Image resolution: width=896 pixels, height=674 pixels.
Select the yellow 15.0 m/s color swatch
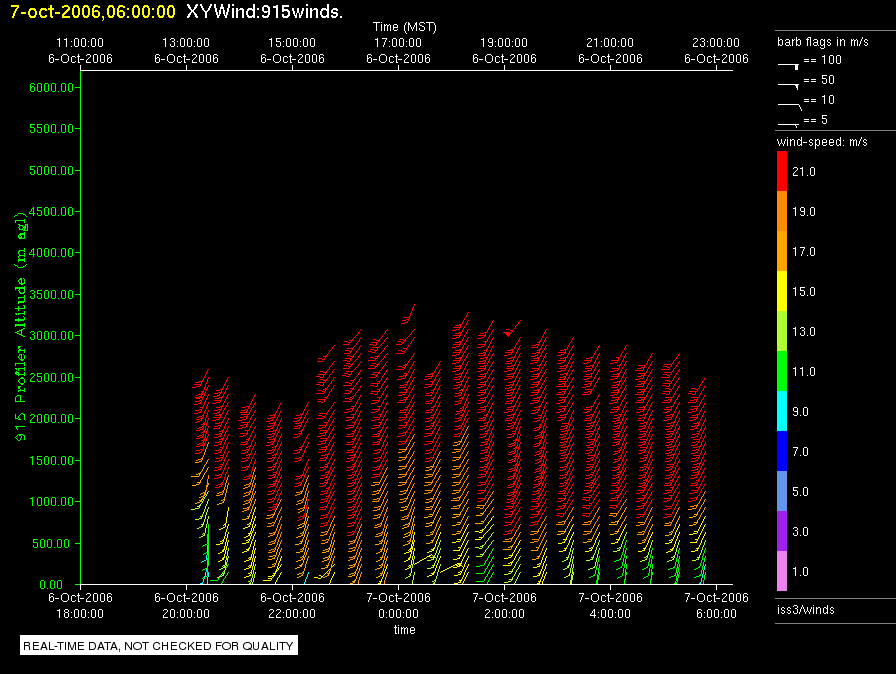782,291
